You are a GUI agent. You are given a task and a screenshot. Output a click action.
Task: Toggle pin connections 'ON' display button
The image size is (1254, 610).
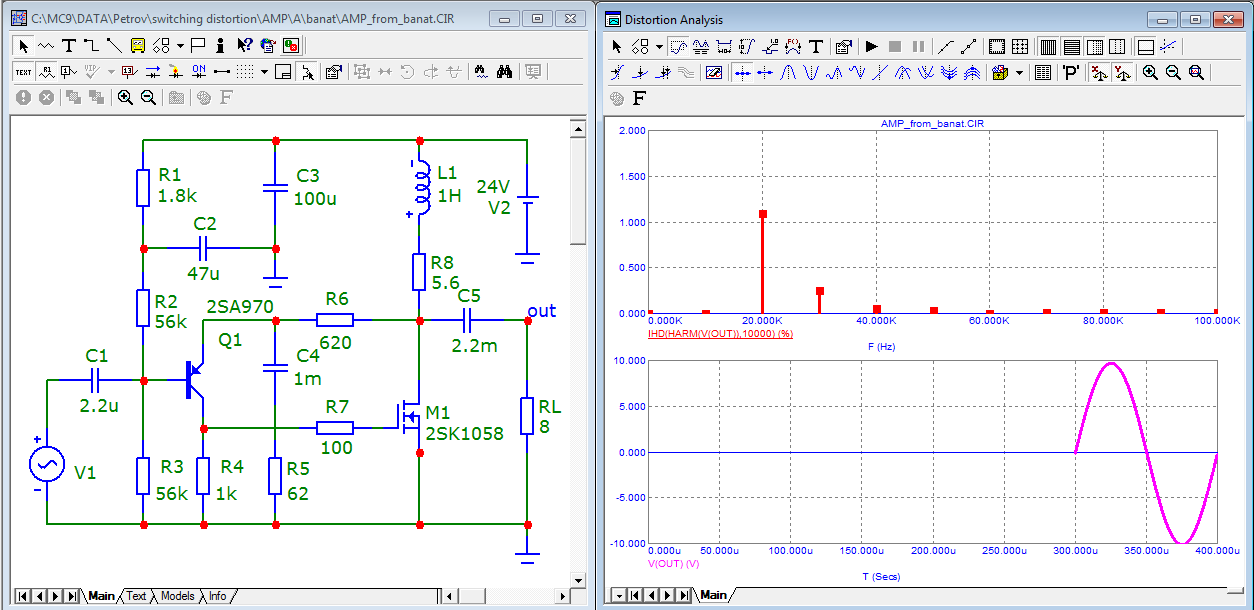[x=198, y=71]
